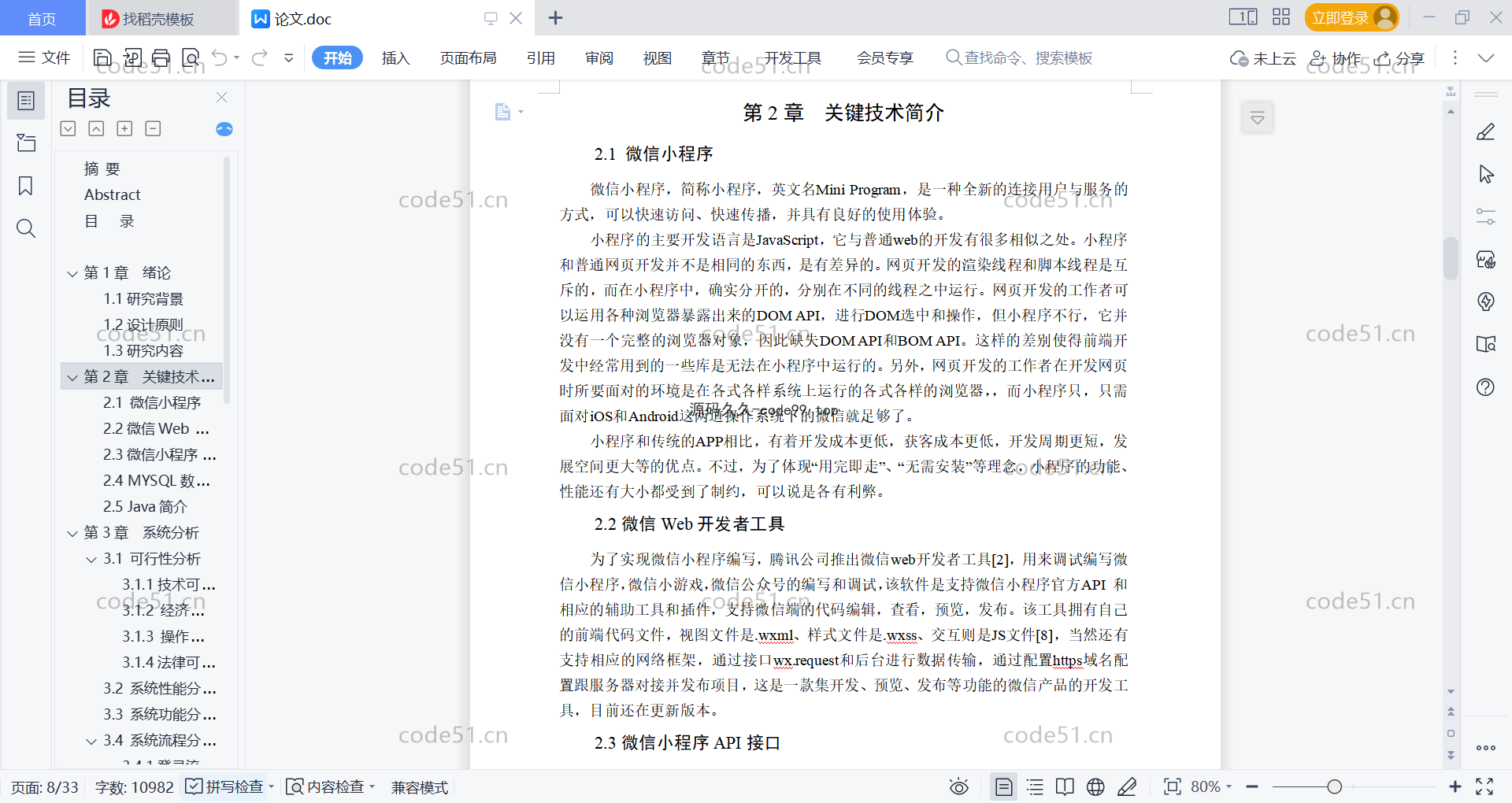1512x803 pixels.
Task: Open the reading book icon in right panel
Action: pyautogui.click(x=1485, y=344)
